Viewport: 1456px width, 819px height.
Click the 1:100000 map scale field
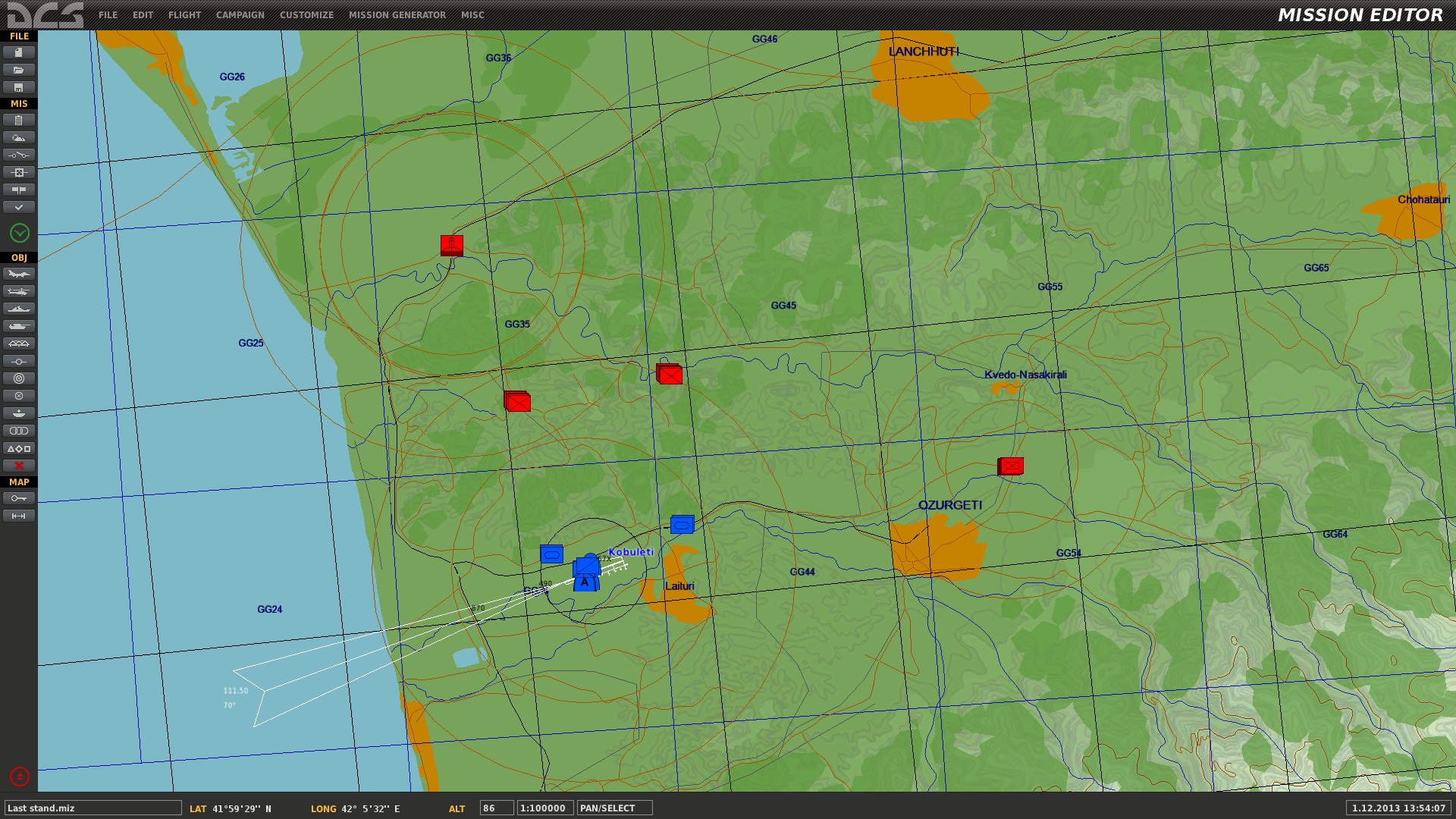coord(545,808)
